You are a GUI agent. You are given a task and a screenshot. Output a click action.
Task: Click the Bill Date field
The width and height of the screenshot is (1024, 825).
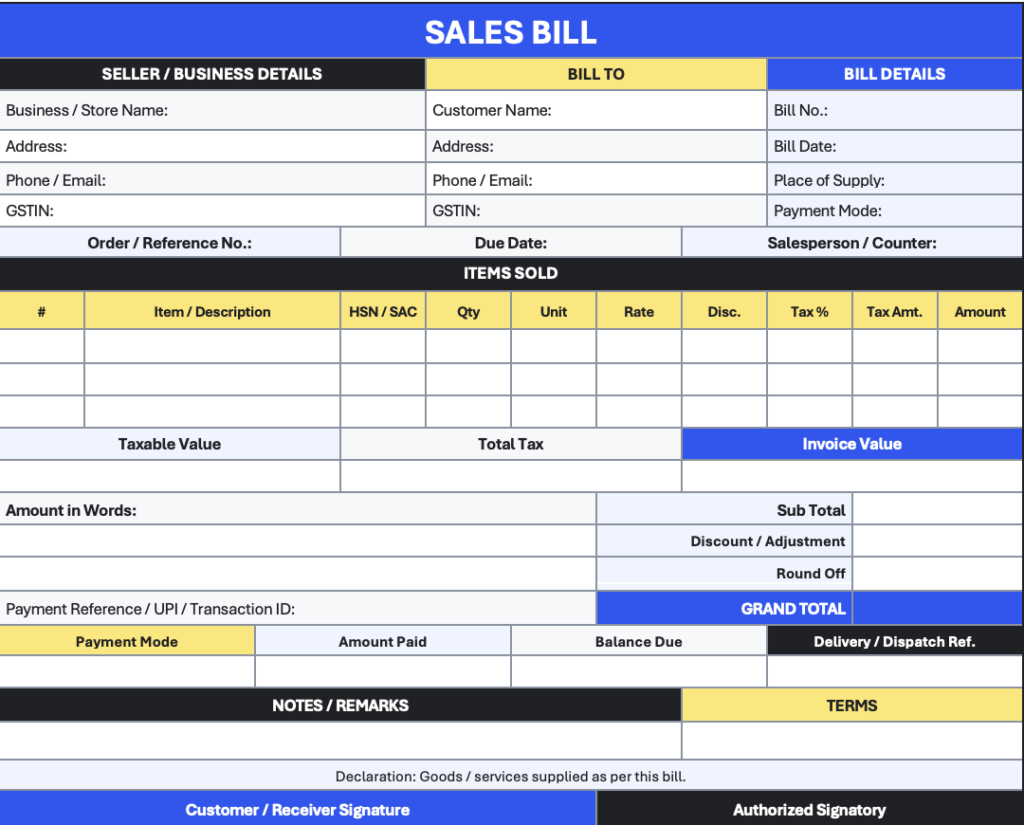[x=895, y=146]
